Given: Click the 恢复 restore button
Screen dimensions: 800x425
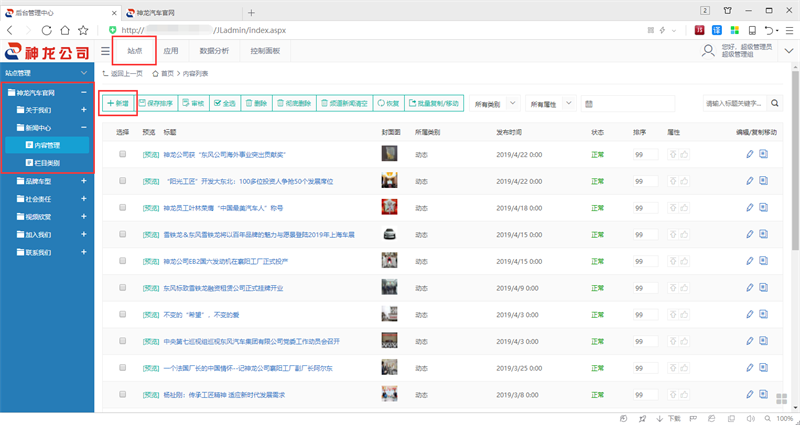Looking at the screenshot, I should pos(389,103).
